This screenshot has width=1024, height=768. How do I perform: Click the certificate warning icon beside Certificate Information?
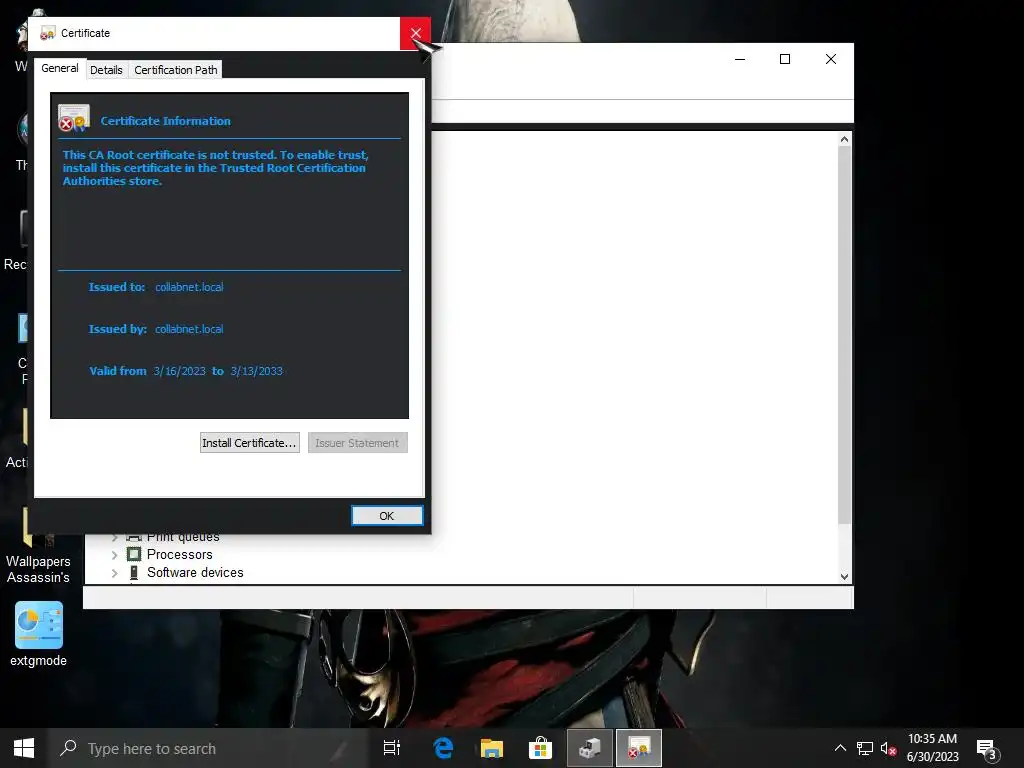[x=73, y=118]
